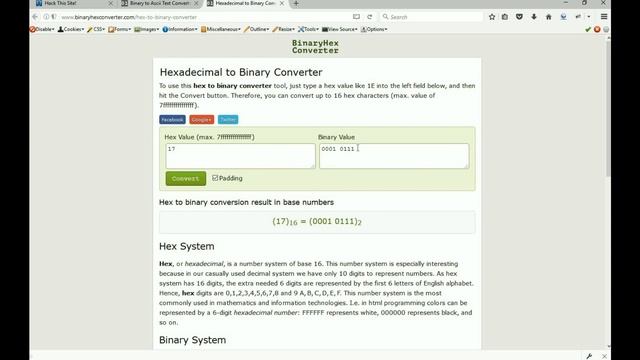
Task: Open the downloads arrow icon
Action: pos(534,17)
